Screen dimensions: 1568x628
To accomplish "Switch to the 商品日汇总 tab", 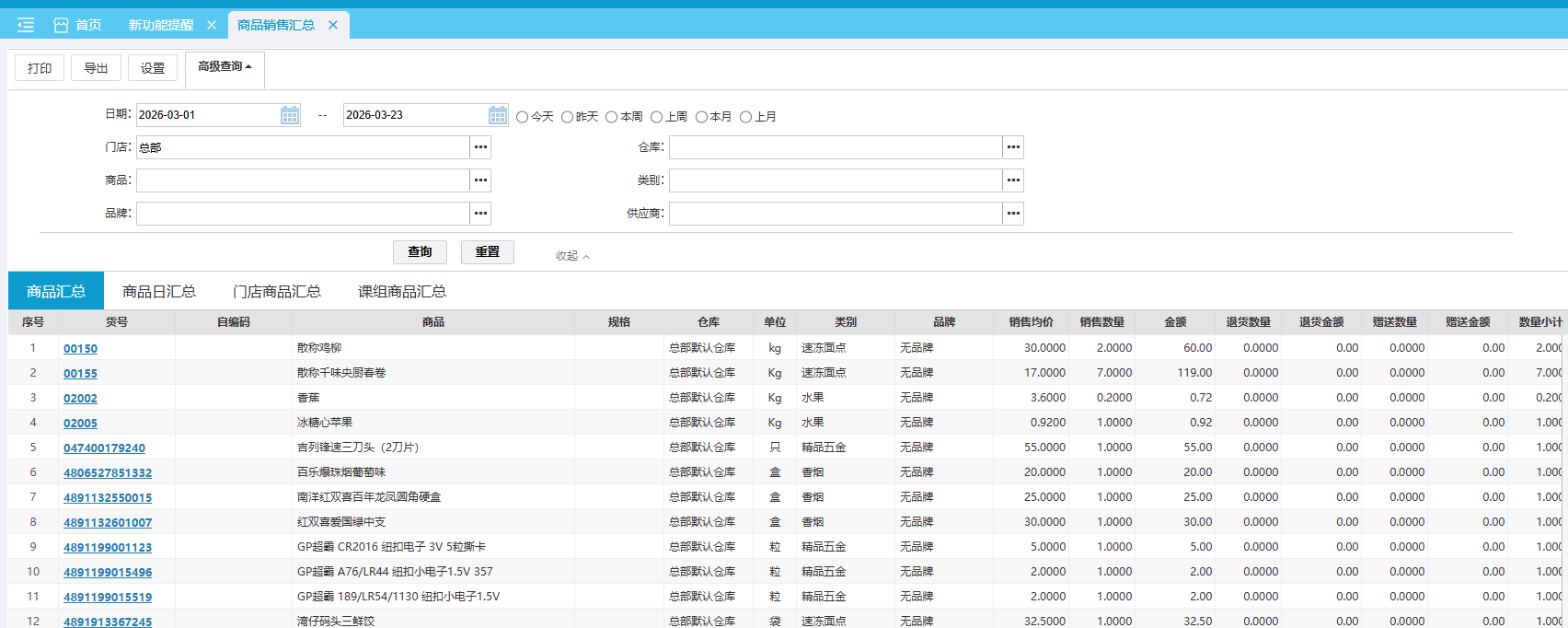I will point(159,291).
